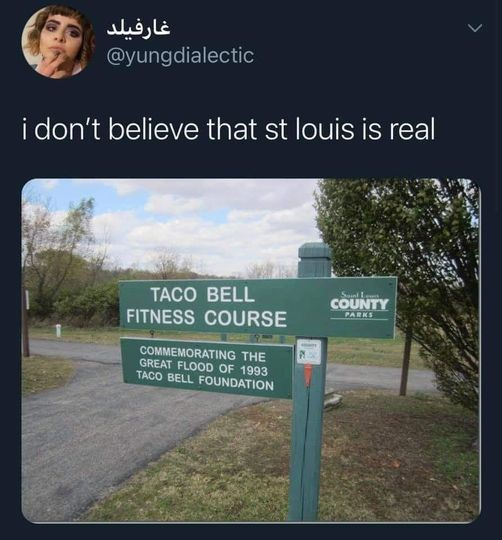Screen dimensions: 502x540
Task: Expand the tweet options chevron menu
Action: [475, 28]
